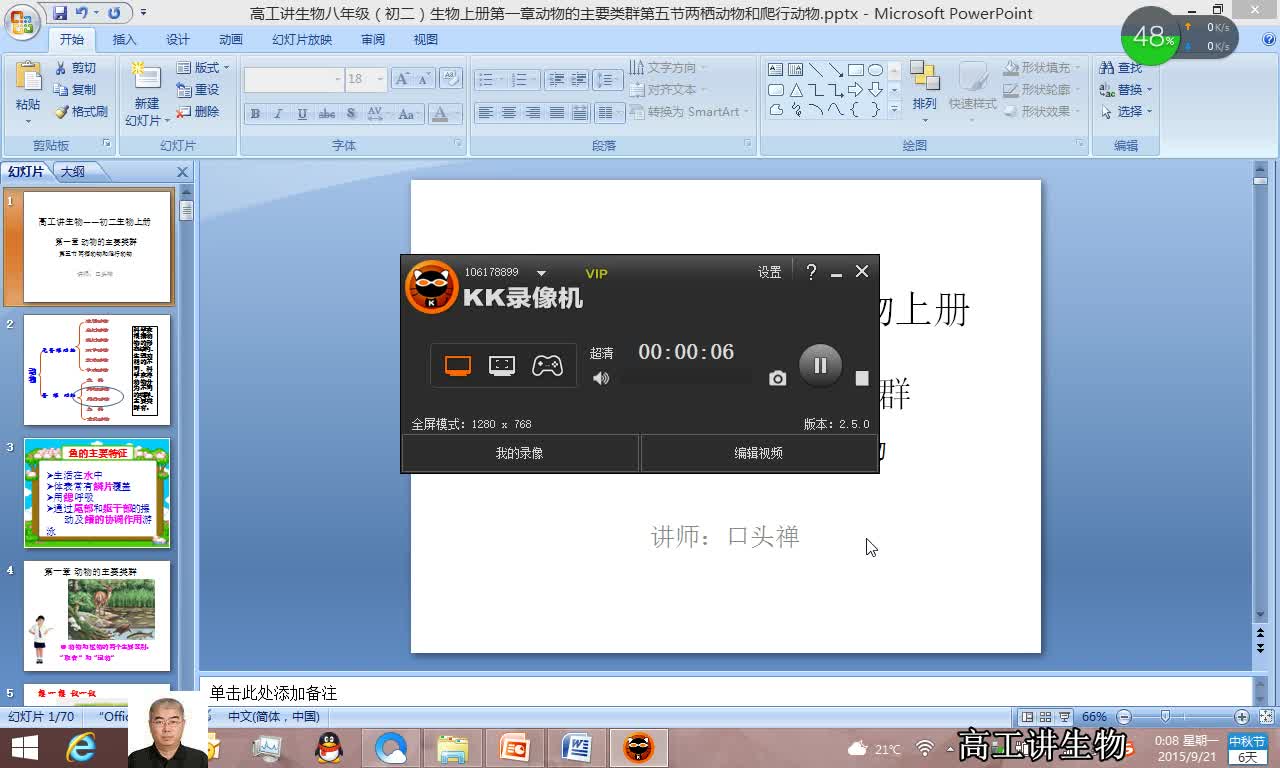Pause recording in KK录像机
Image resolution: width=1280 pixels, height=768 pixels.
click(x=820, y=366)
